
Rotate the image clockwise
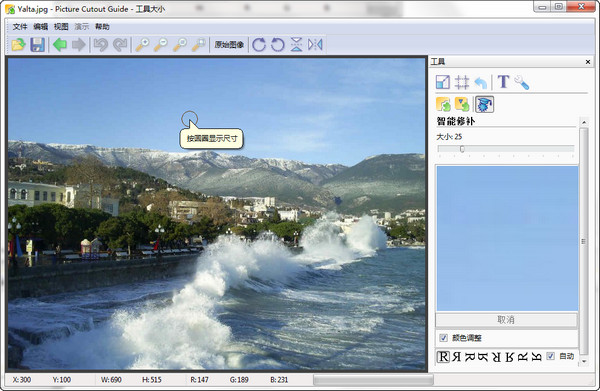point(259,45)
